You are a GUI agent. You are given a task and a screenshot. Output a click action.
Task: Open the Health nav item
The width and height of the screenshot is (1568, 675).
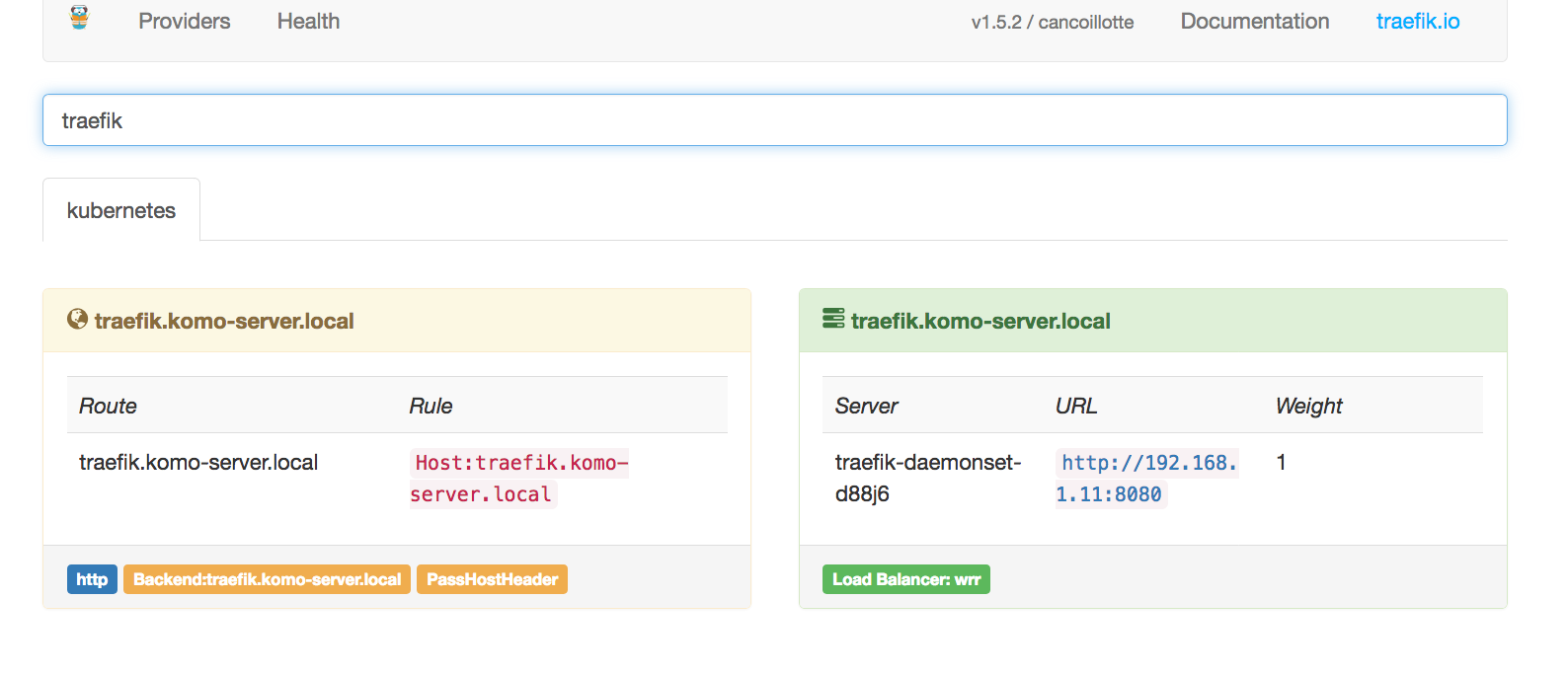[x=308, y=22]
